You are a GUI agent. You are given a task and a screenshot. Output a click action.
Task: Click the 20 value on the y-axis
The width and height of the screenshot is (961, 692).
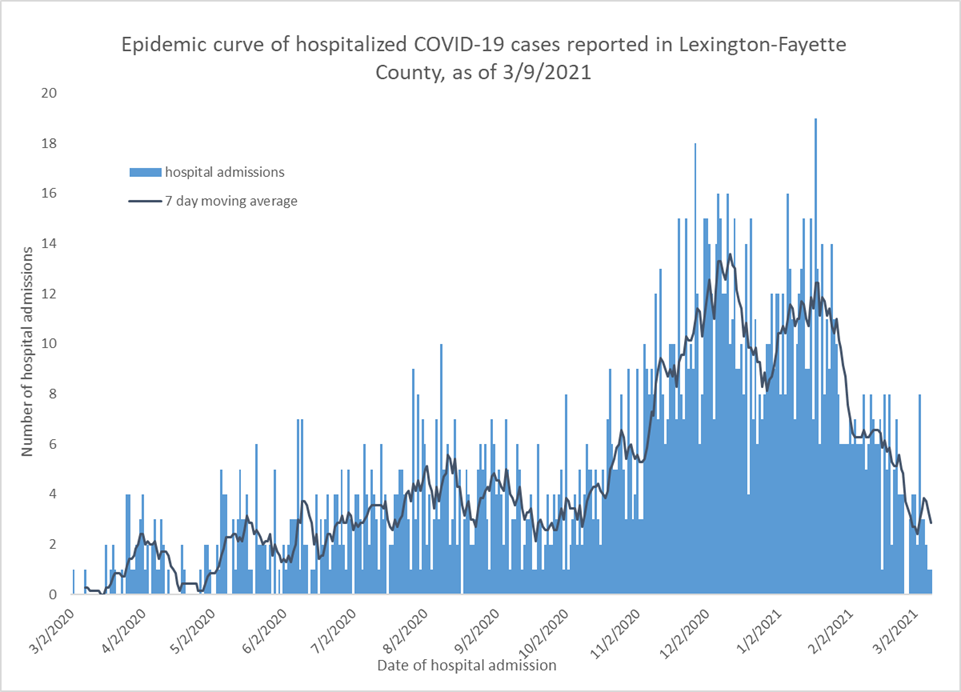(48, 93)
